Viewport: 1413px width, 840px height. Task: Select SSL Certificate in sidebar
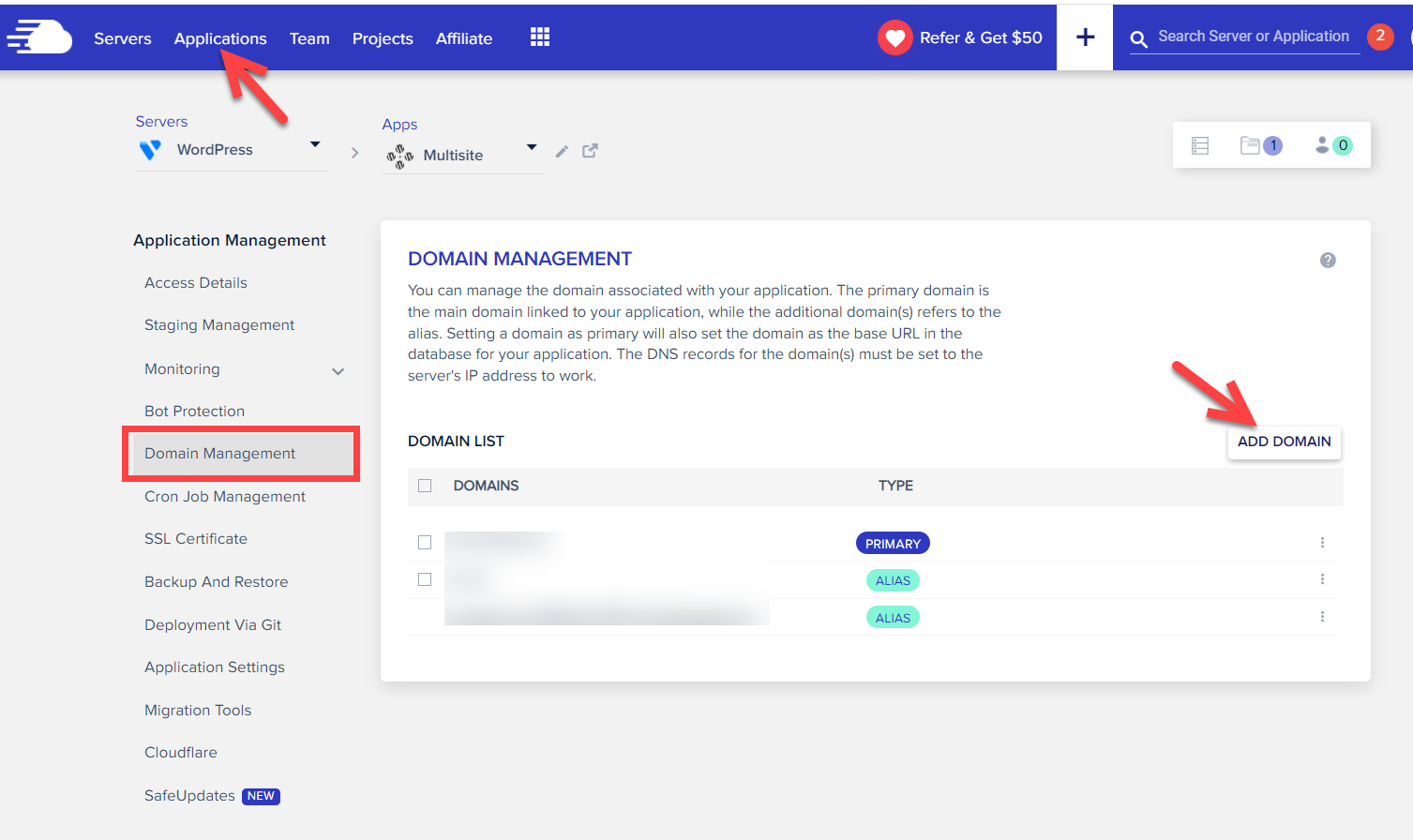click(x=196, y=539)
